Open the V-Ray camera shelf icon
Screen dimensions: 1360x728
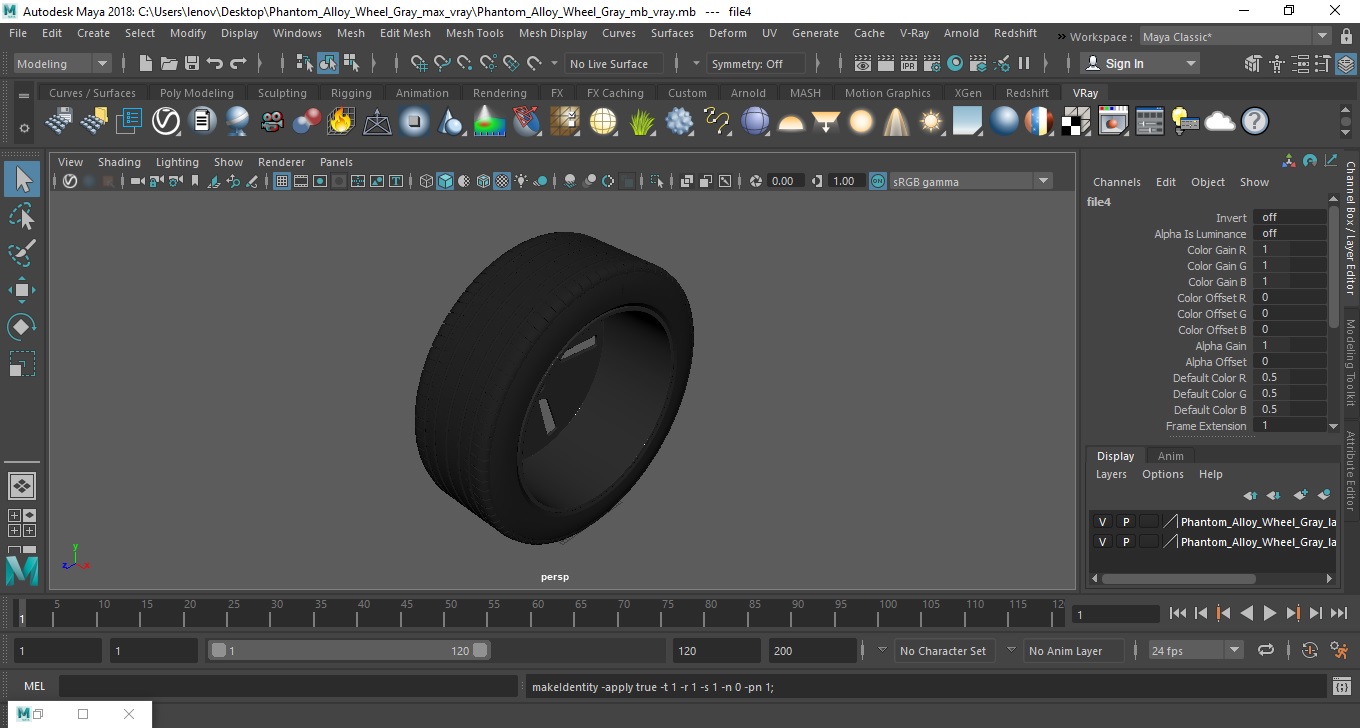click(x=272, y=122)
